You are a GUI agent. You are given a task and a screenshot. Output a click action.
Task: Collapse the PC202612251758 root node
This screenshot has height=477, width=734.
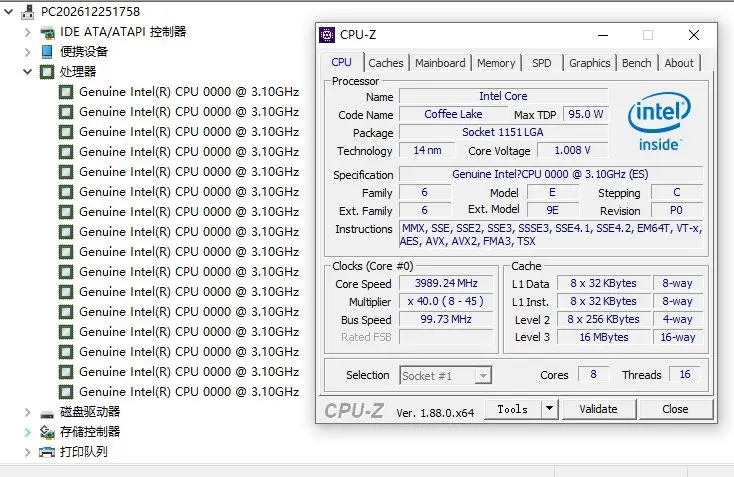click(8, 12)
